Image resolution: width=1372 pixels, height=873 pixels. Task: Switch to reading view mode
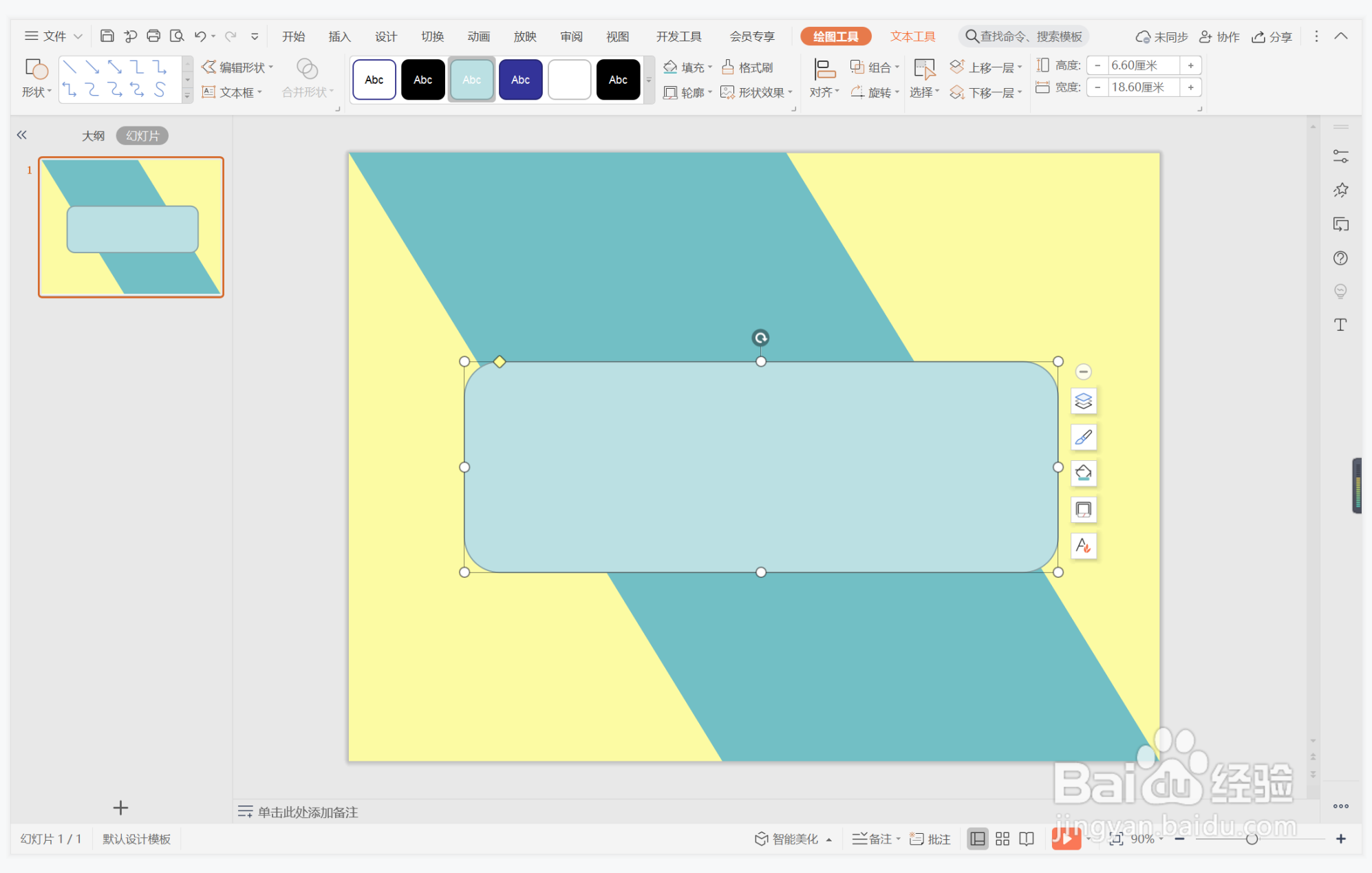tap(1026, 839)
